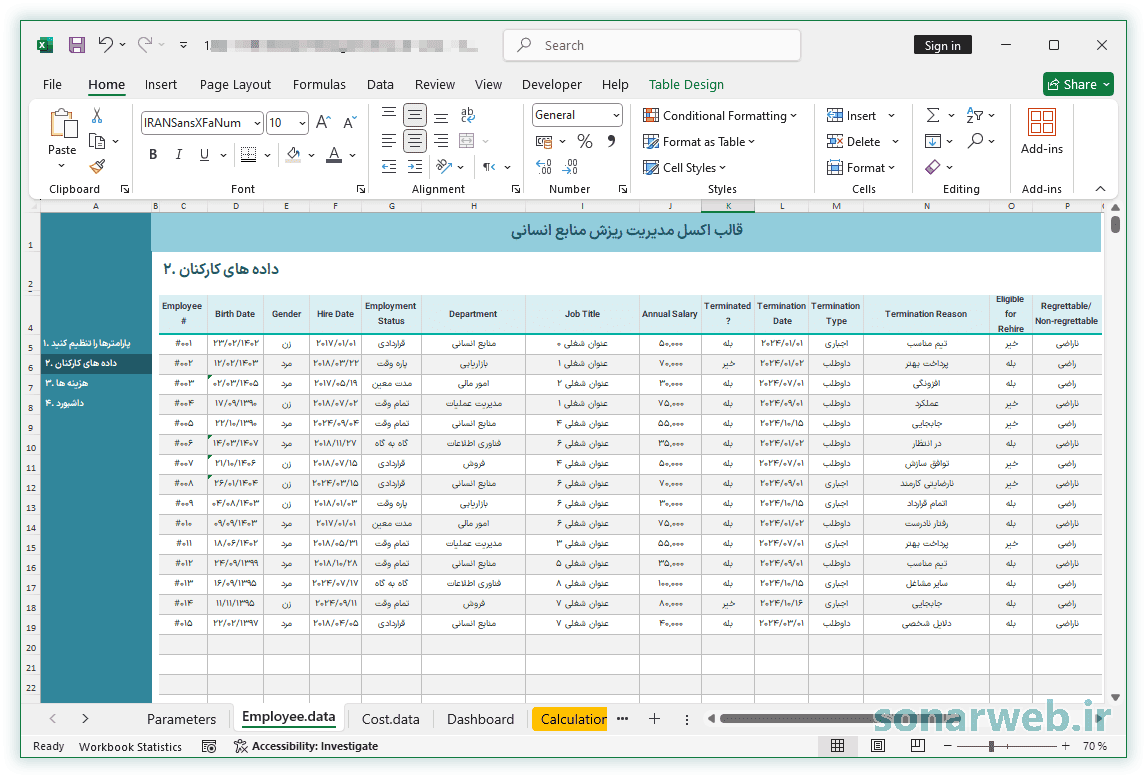Apply Borders to the selection
This screenshot has width=1147, height=778.
249,154
